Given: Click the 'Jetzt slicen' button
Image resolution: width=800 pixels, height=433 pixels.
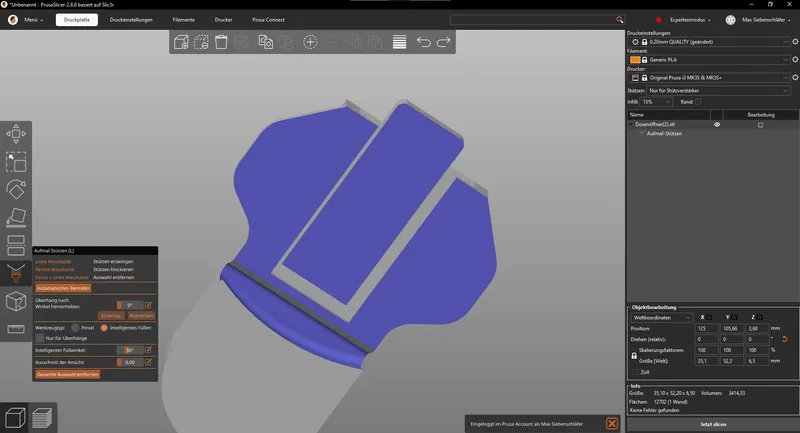Looking at the screenshot, I should point(712,425).
